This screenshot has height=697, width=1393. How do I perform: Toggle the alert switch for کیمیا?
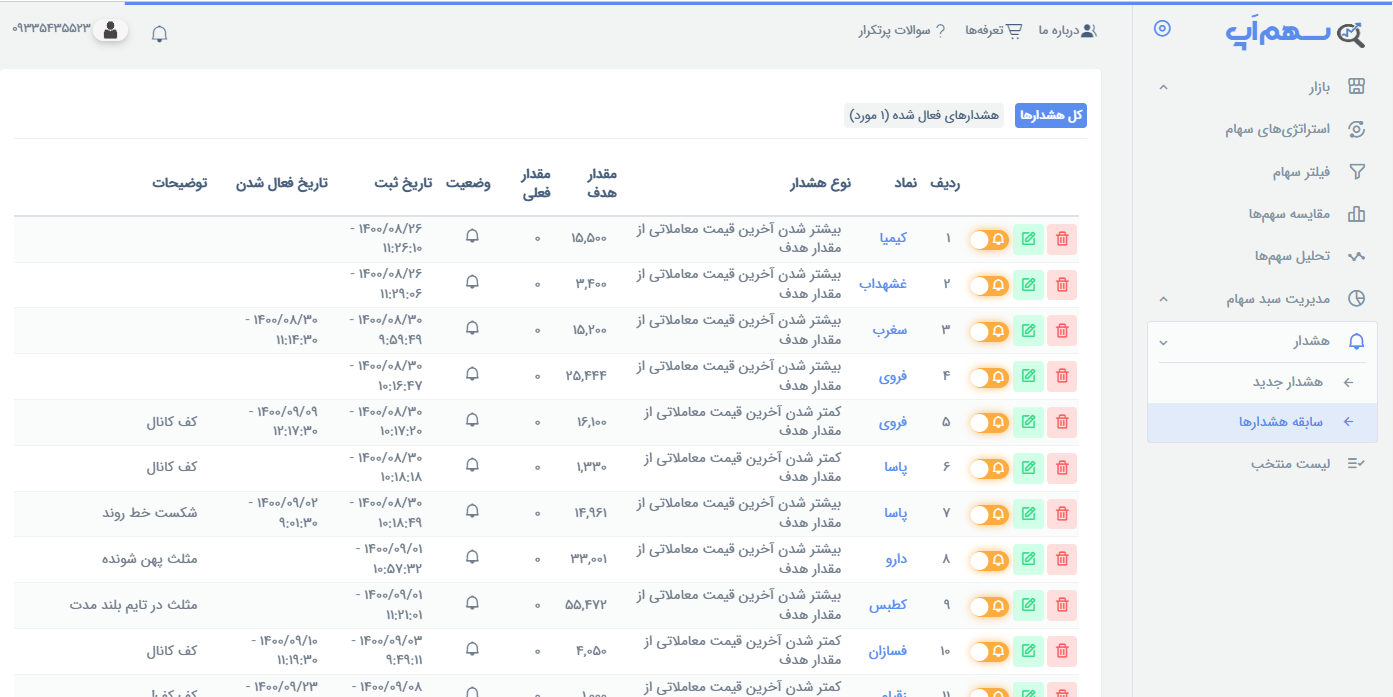pos(988,239)
